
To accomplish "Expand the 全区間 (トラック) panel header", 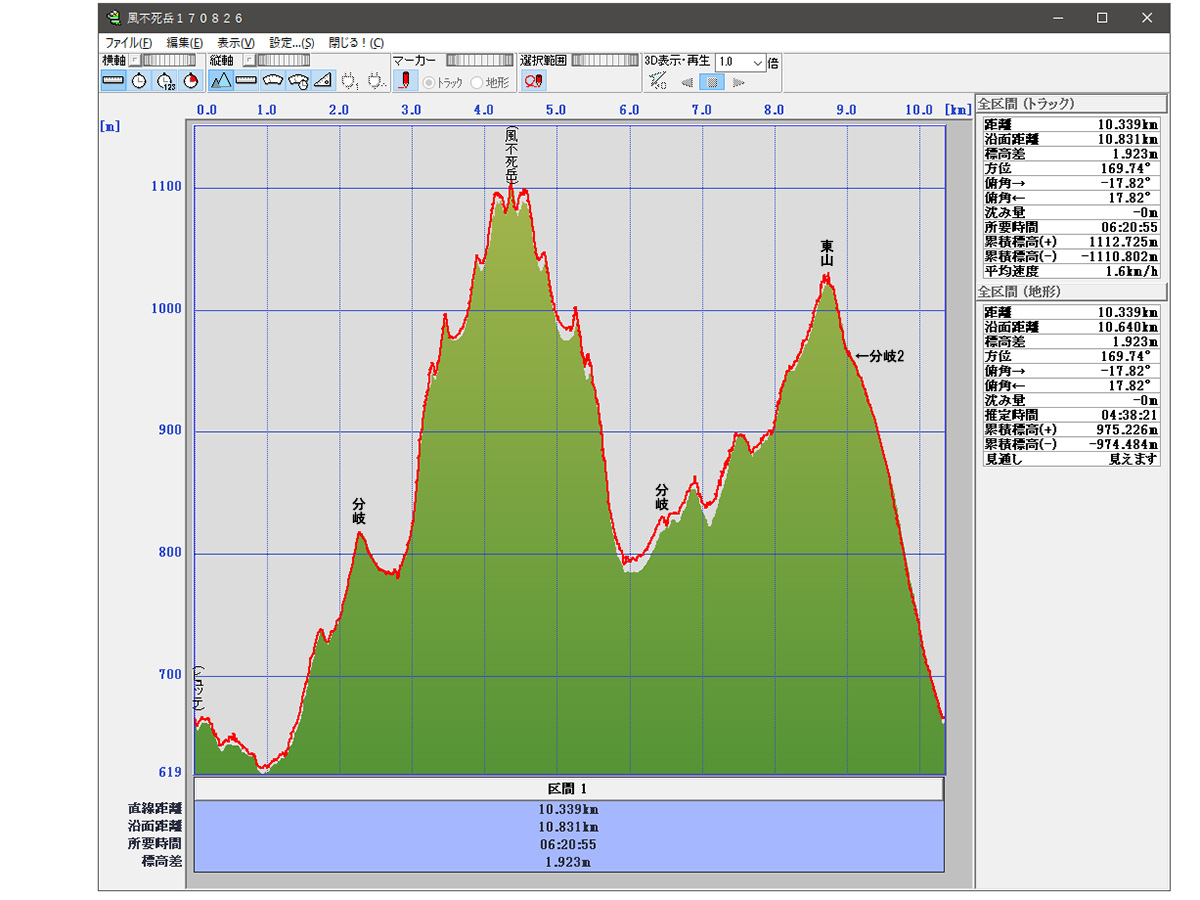I will pyautogui.click(x=1071, y=103).
